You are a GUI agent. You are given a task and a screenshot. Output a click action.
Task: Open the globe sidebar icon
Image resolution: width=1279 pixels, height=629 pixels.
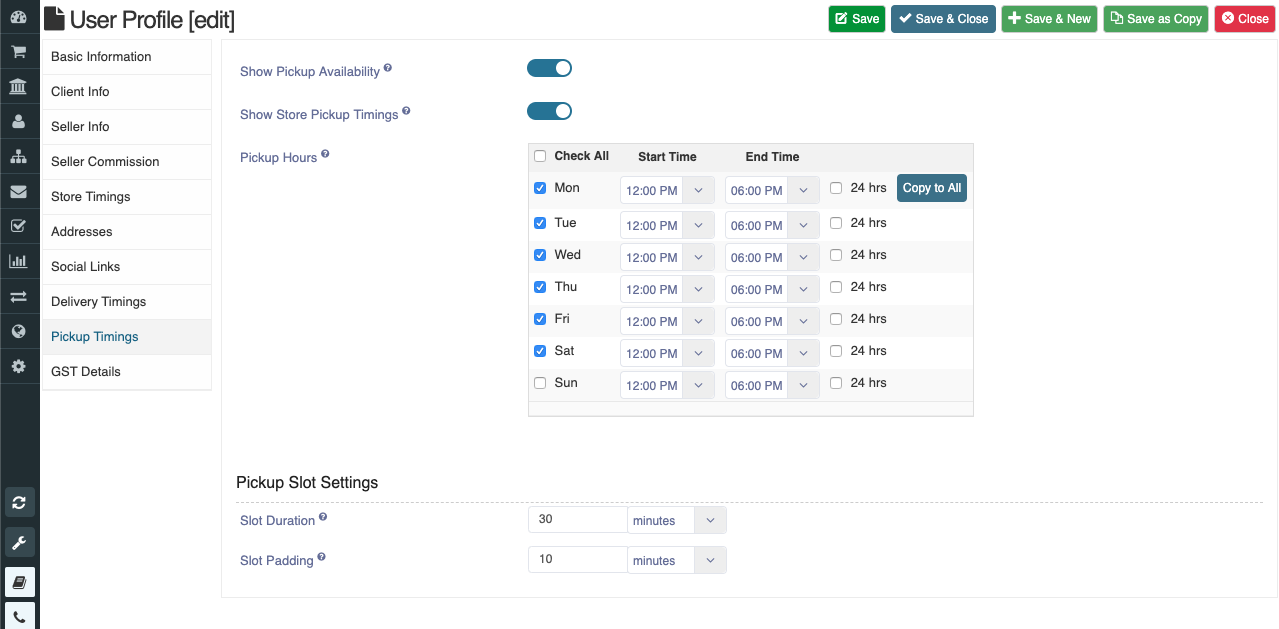coord(18,331)
